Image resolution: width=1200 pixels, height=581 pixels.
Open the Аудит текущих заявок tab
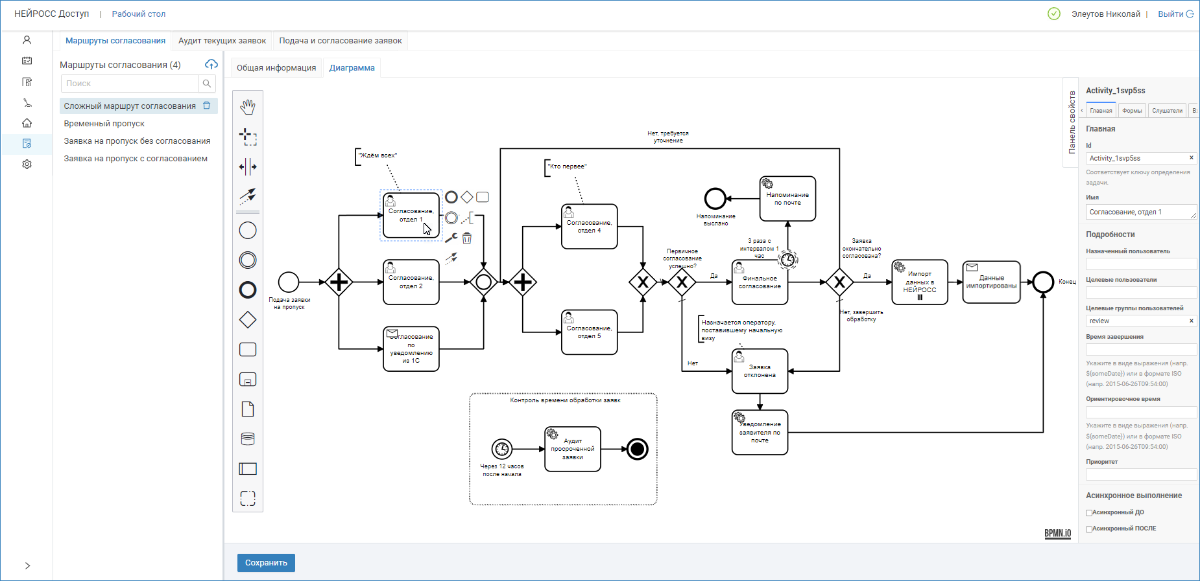tap(222, 41)
